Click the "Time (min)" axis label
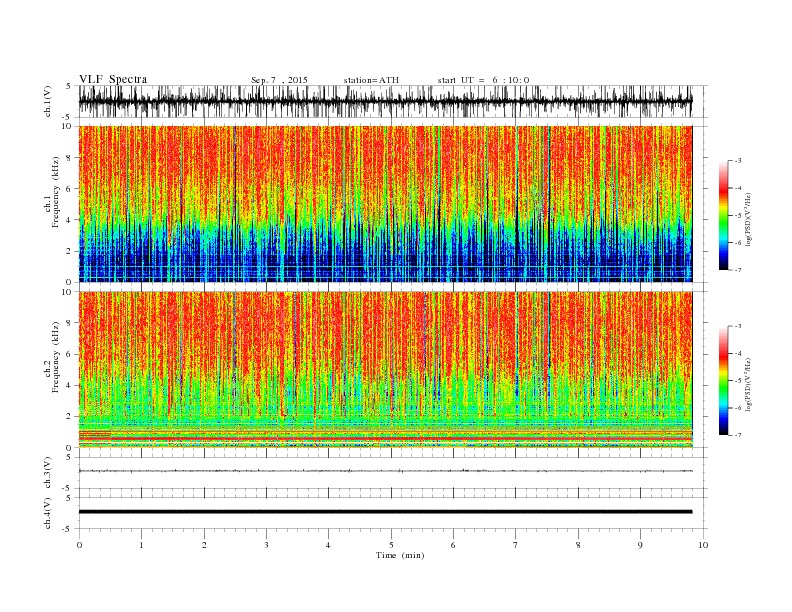Viewport: 792px width, 612px height. click(x=400, y=555)
